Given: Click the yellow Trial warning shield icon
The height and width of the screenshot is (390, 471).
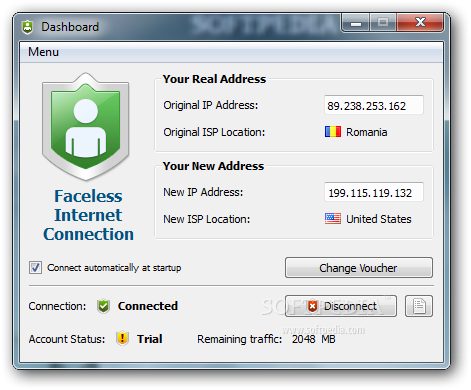Looking at the screenshot, I should tap(122, 338).
